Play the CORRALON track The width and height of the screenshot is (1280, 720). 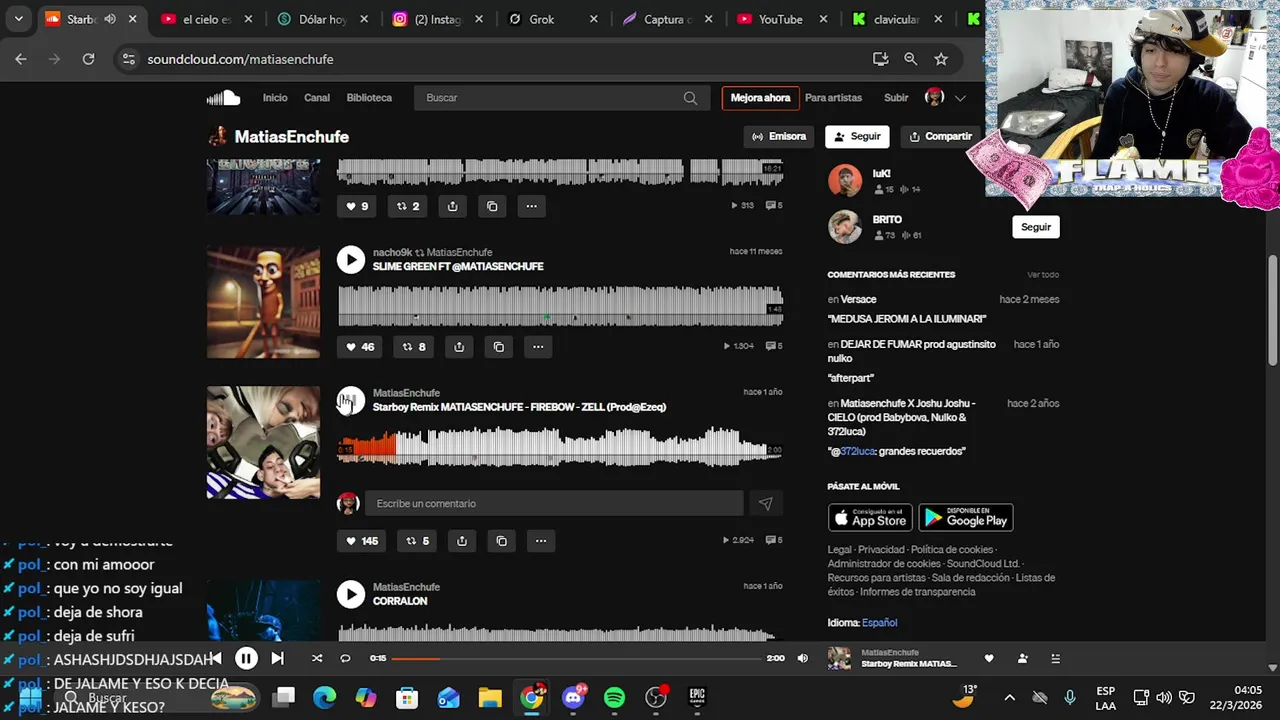point(351,594)
